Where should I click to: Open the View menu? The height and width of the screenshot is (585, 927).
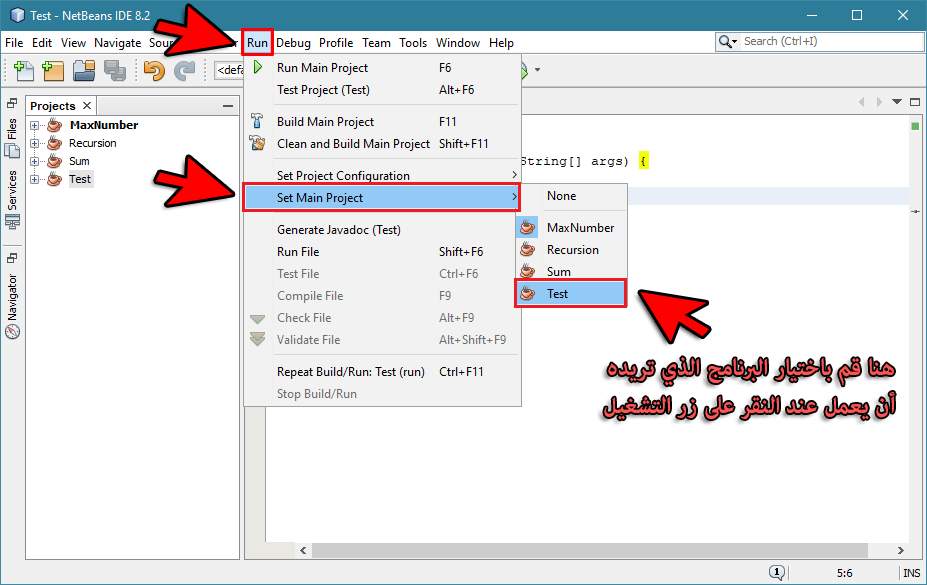[x=73, y=43]
